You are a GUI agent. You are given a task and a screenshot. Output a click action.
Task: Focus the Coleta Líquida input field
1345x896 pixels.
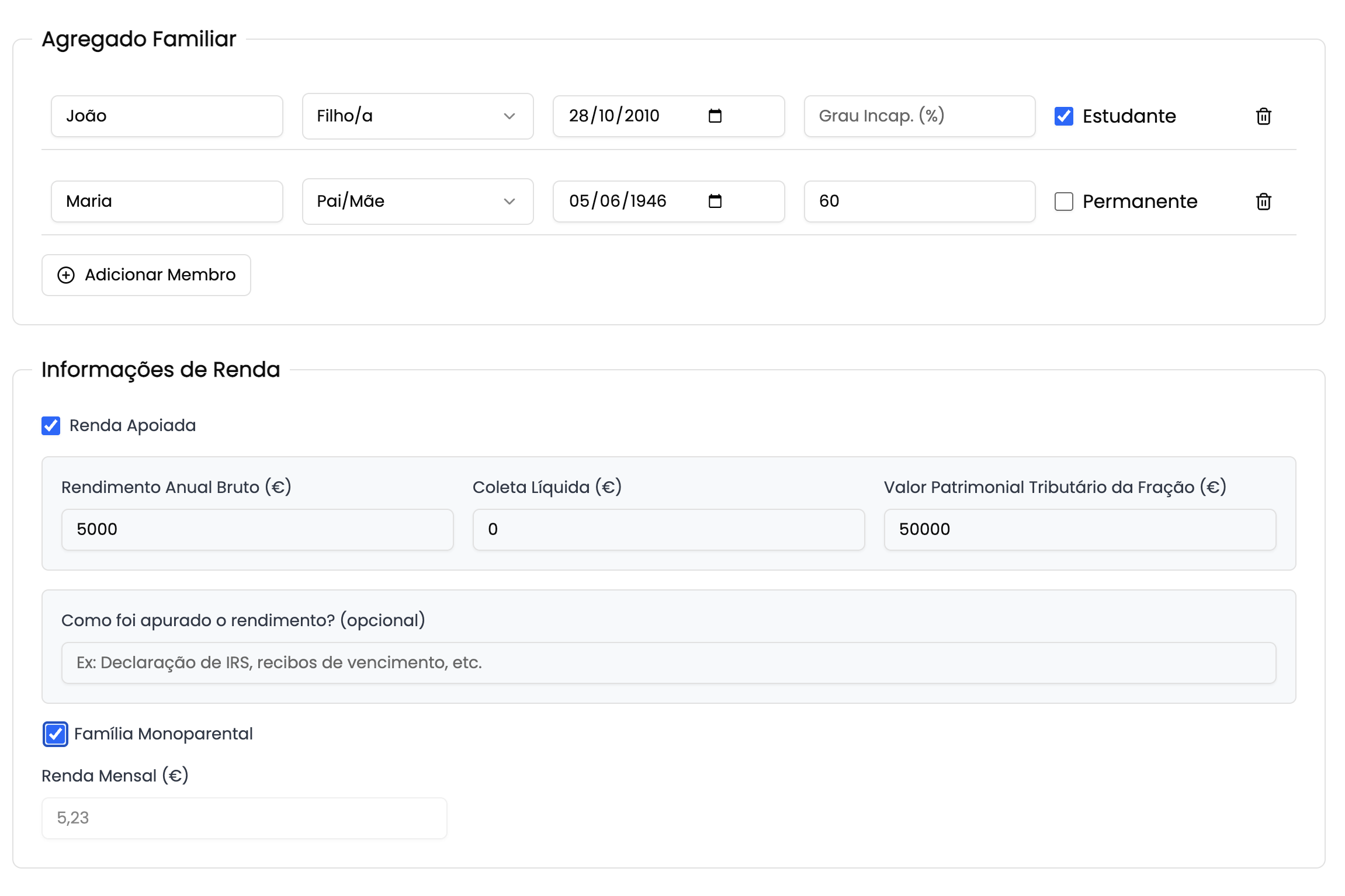668,530
